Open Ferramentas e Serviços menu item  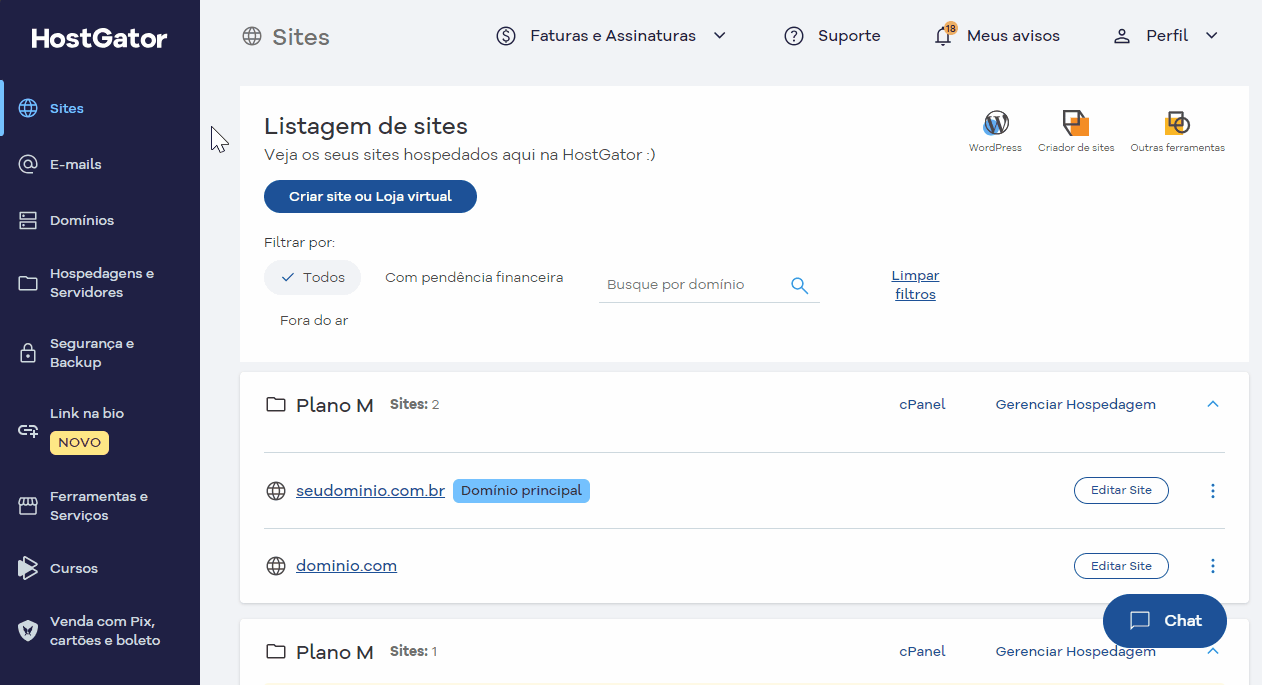100,506
